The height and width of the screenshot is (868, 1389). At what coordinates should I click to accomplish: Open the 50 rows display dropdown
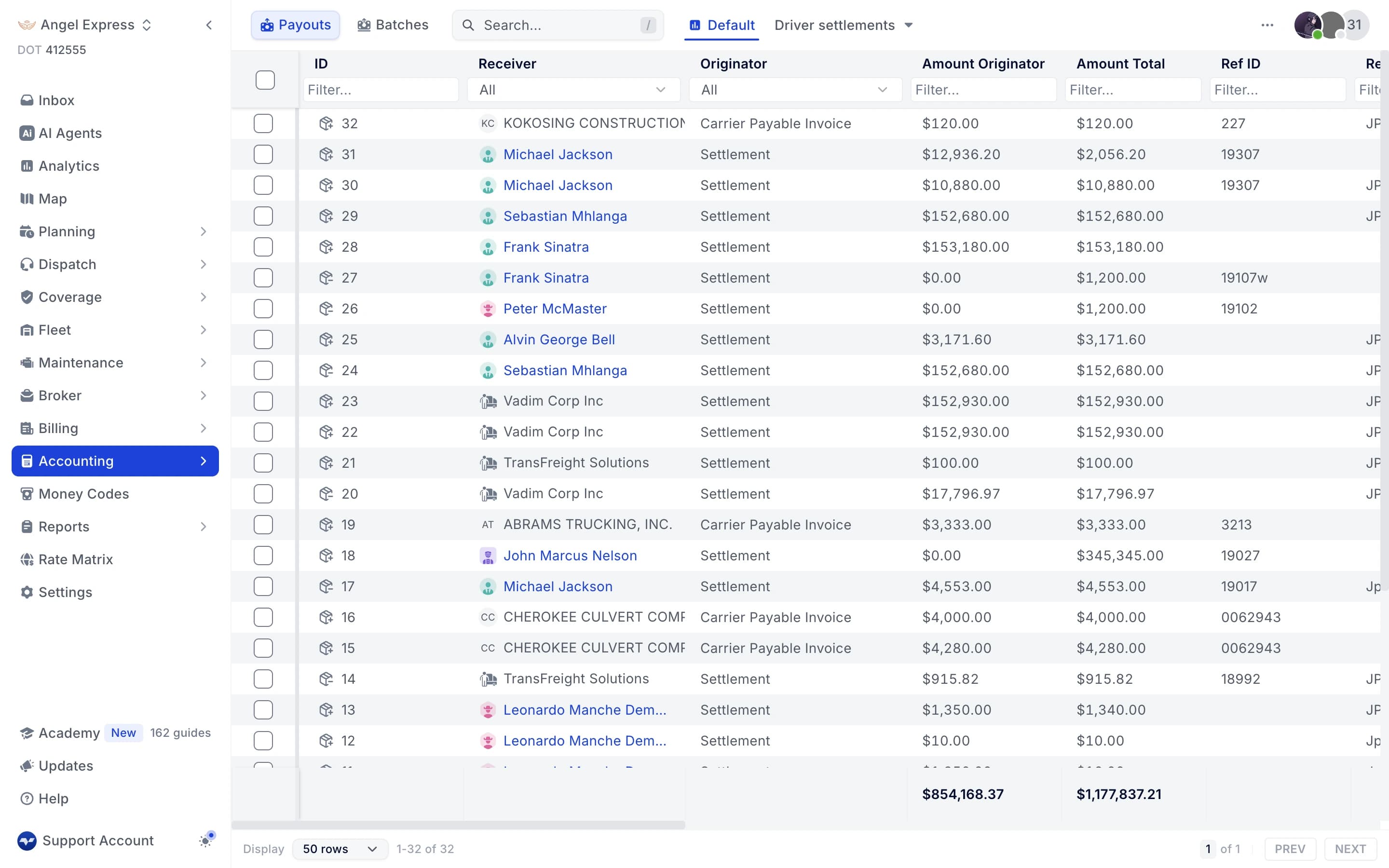point(340,849)
